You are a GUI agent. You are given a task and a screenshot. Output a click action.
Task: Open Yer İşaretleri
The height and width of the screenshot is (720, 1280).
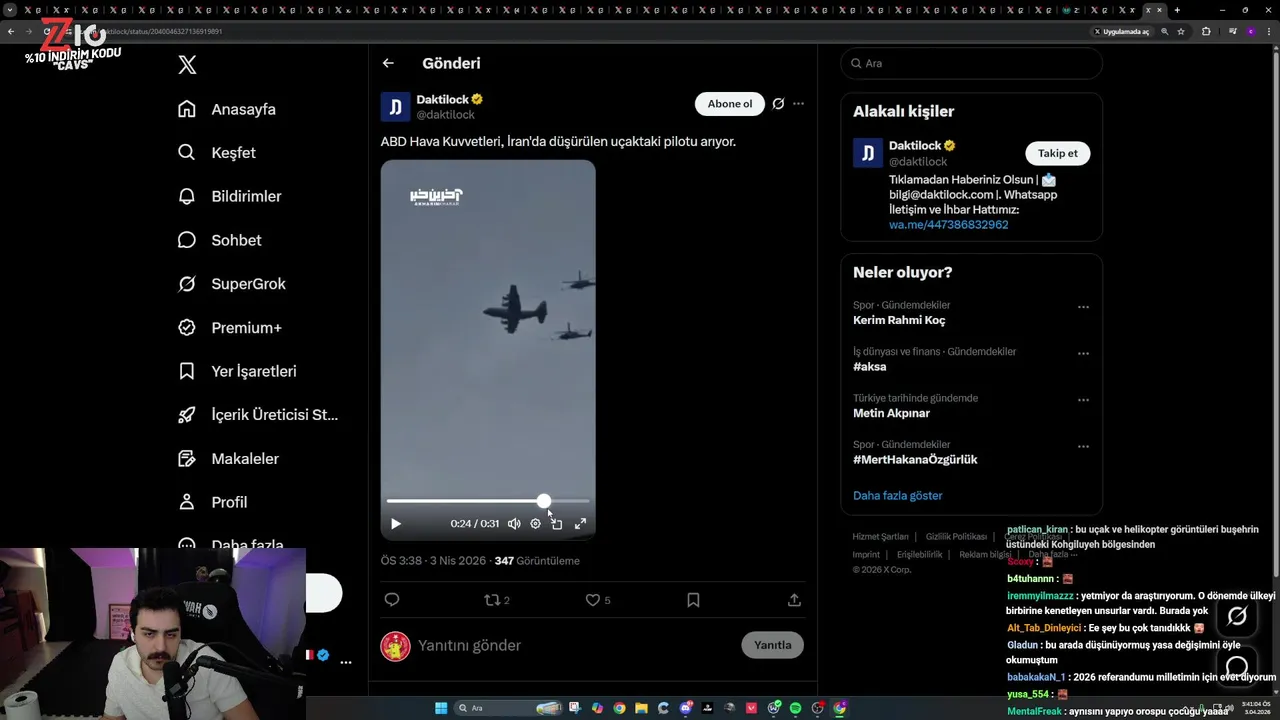[x=238, y=371]
